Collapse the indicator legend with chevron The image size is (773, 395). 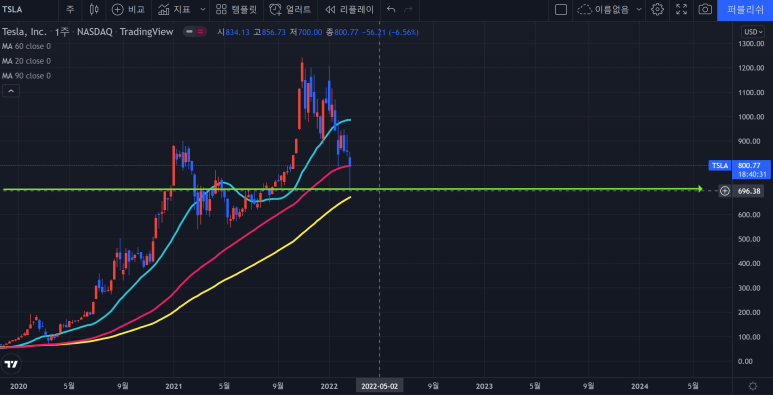11,91
